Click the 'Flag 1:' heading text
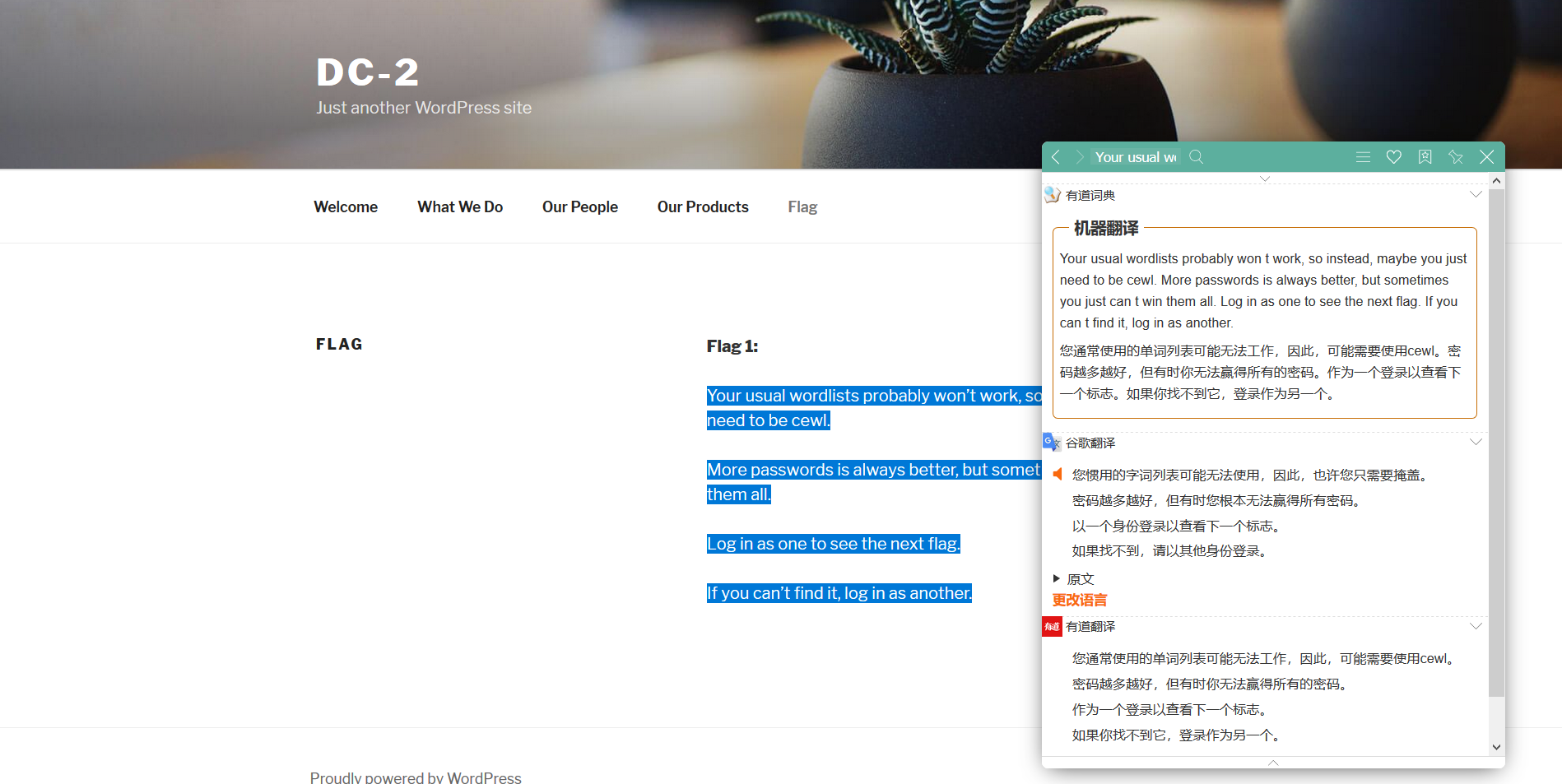Screen dimensions: 1562x784 click(x=732, y=346)
